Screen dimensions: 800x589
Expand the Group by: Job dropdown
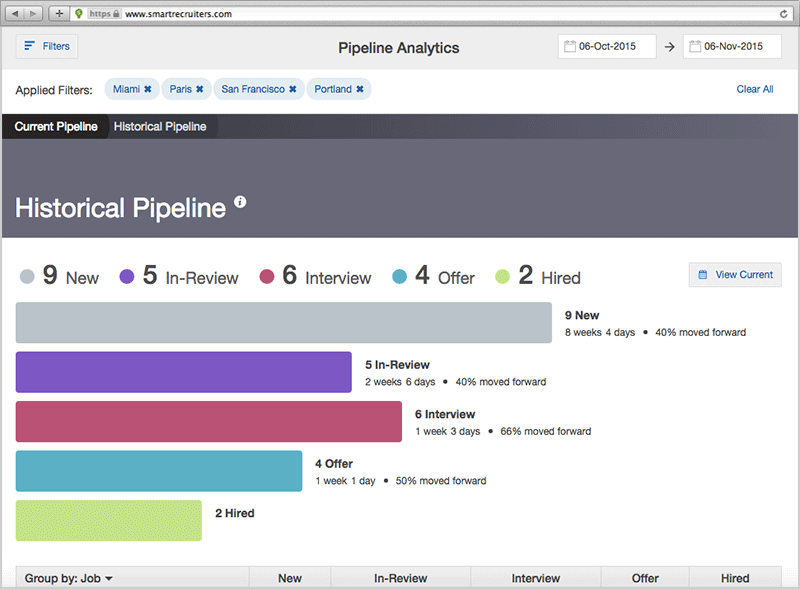point(69,578)
